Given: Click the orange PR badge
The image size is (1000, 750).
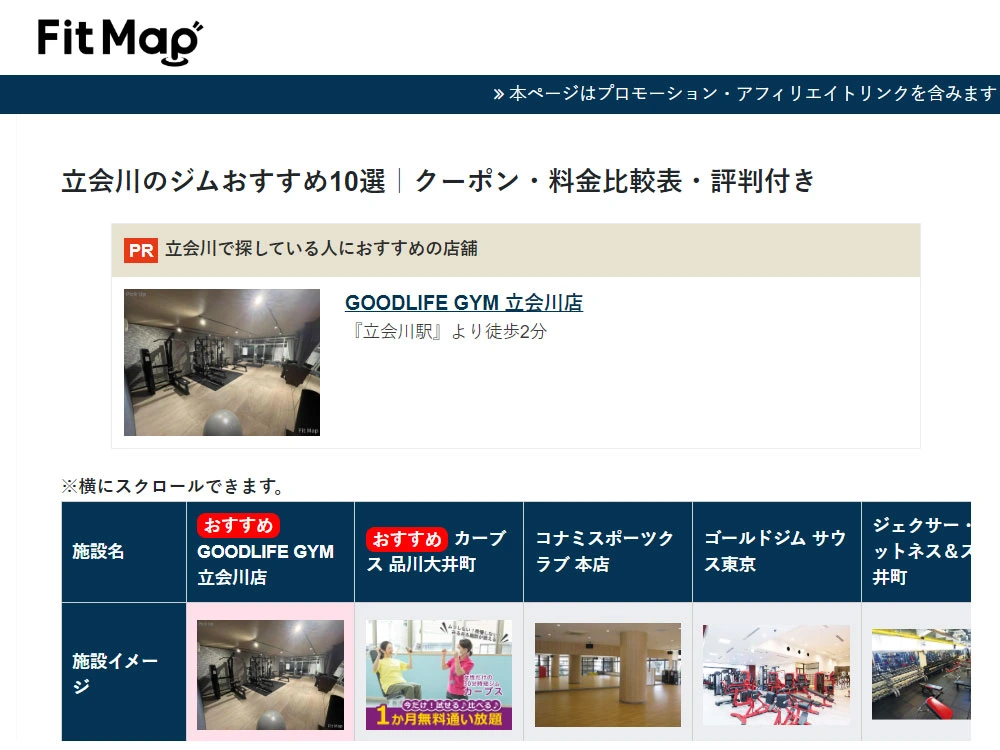Looking at the screenshot, I should (x=141, y=250).
